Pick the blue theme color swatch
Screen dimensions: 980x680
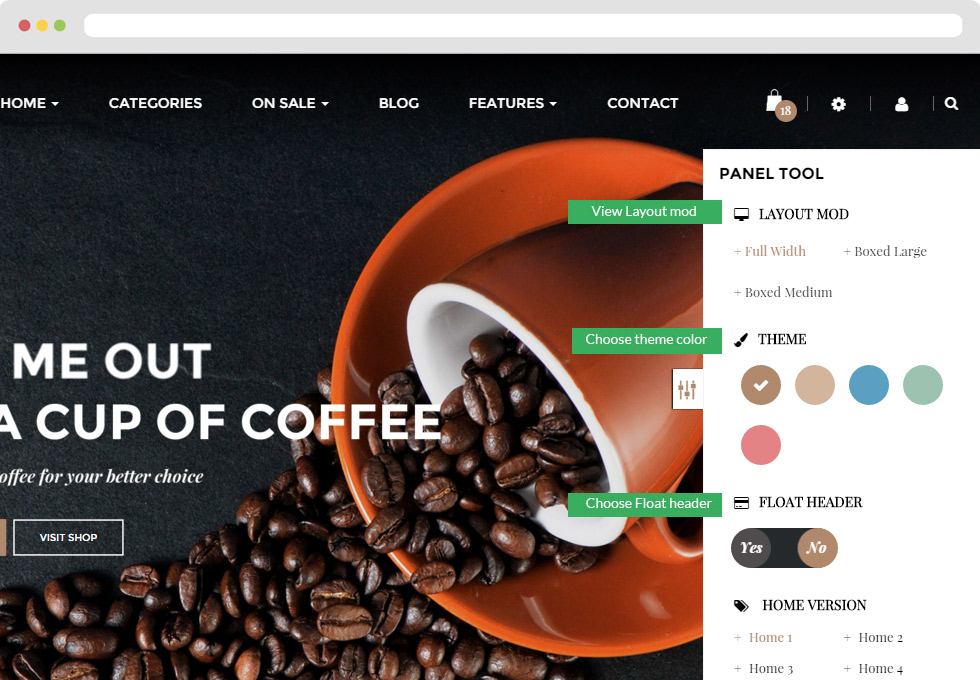869,385
